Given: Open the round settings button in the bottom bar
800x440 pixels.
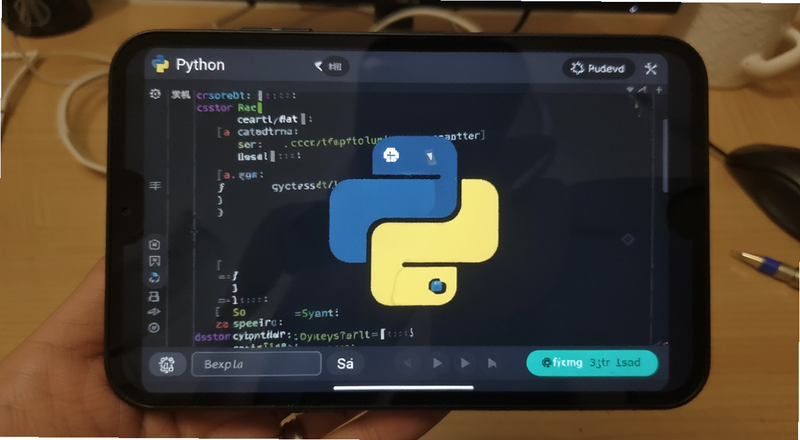Looking at the screenshot, I should 167,364.
